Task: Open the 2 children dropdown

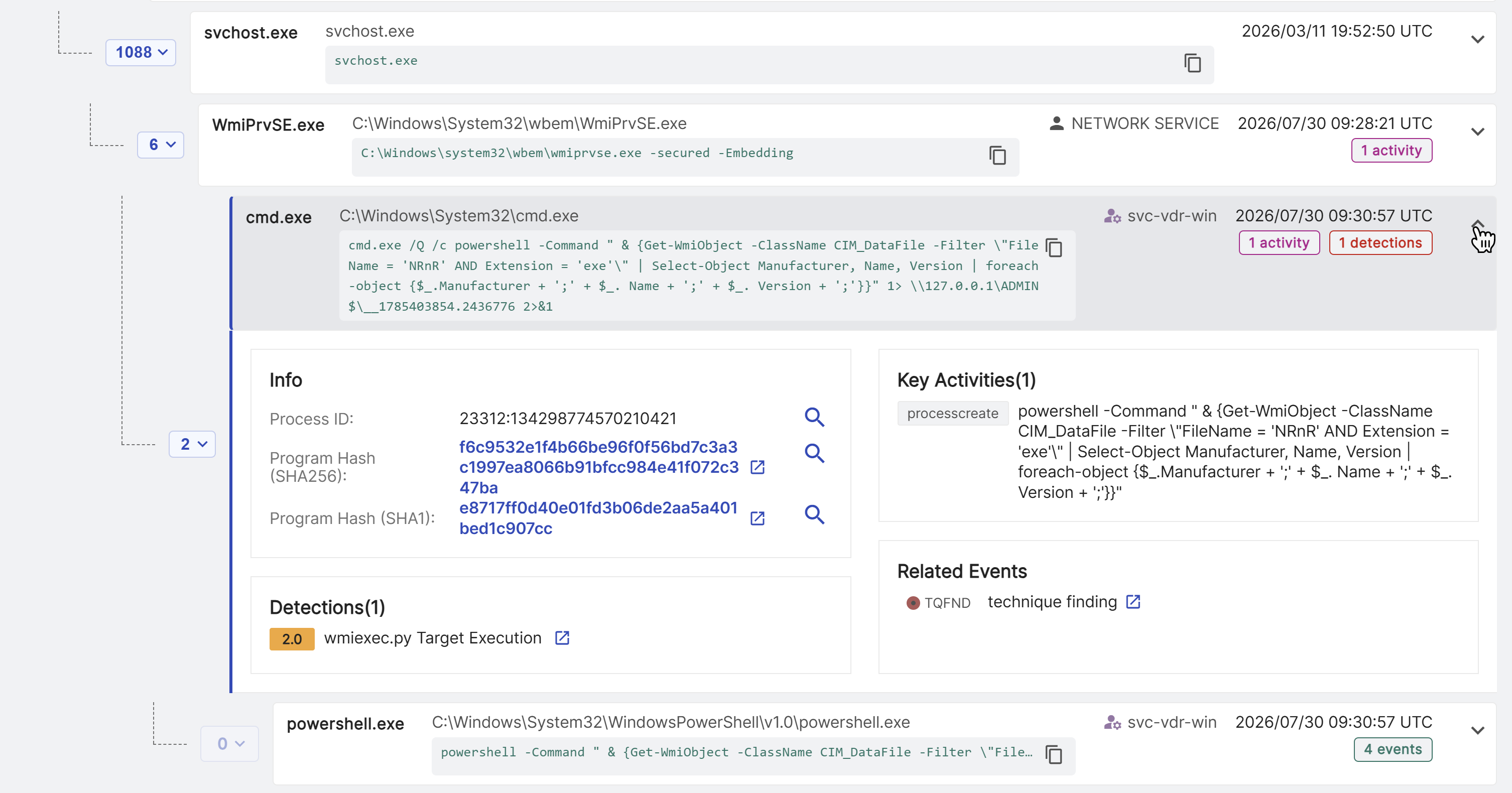Action: pyautogui.click(x=193, y=444)
